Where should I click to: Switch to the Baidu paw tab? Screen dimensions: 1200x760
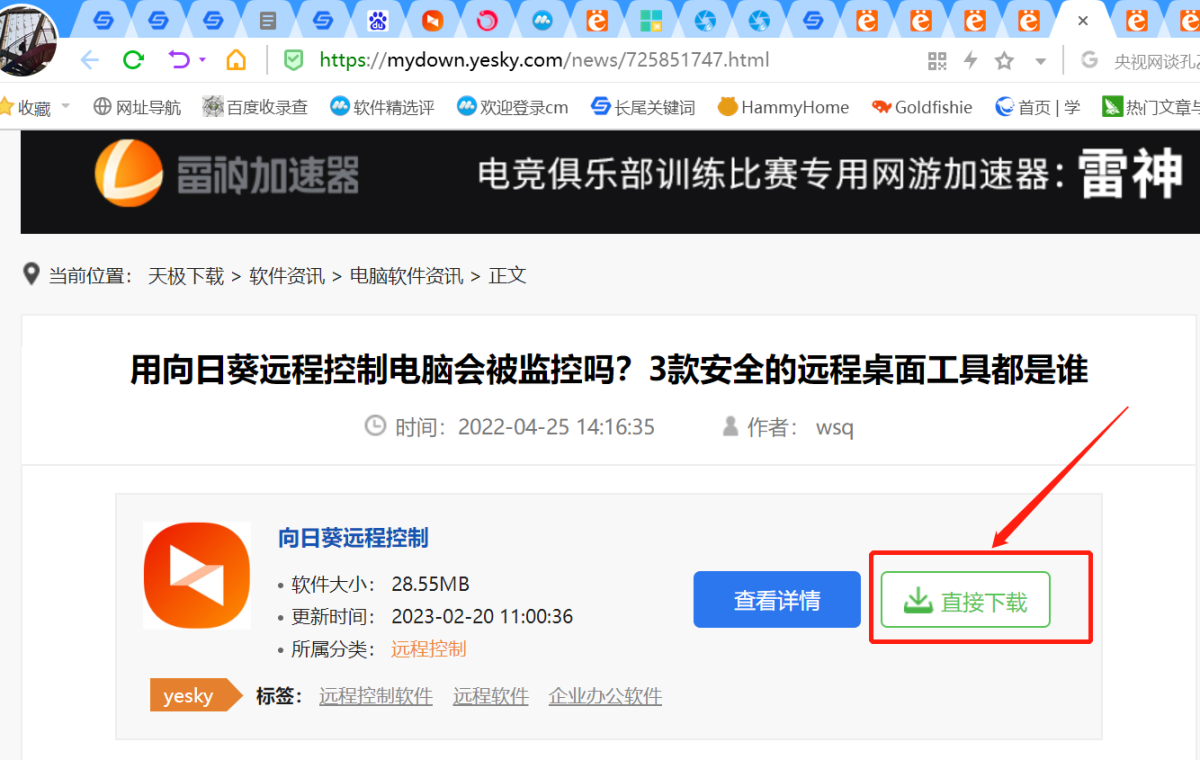[x=377, y=20]
